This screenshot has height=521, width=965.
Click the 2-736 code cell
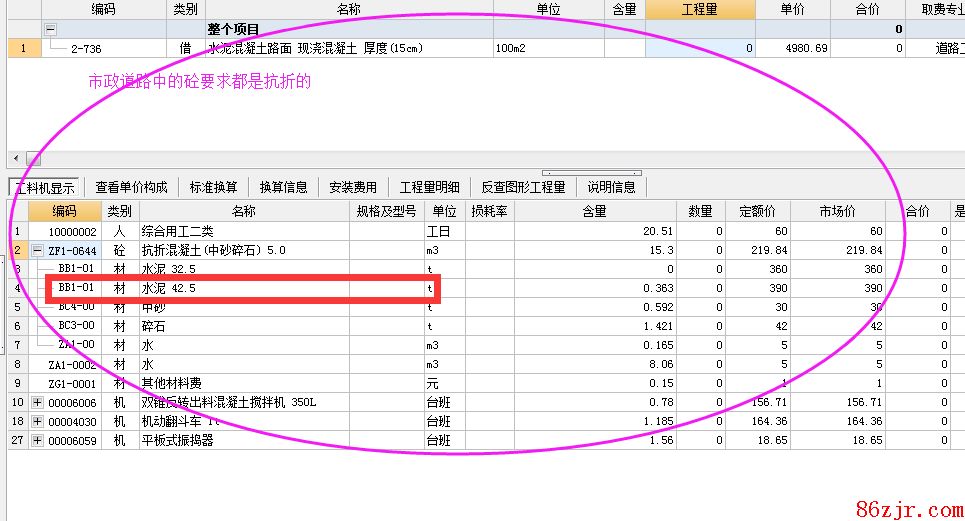[85, 48]
